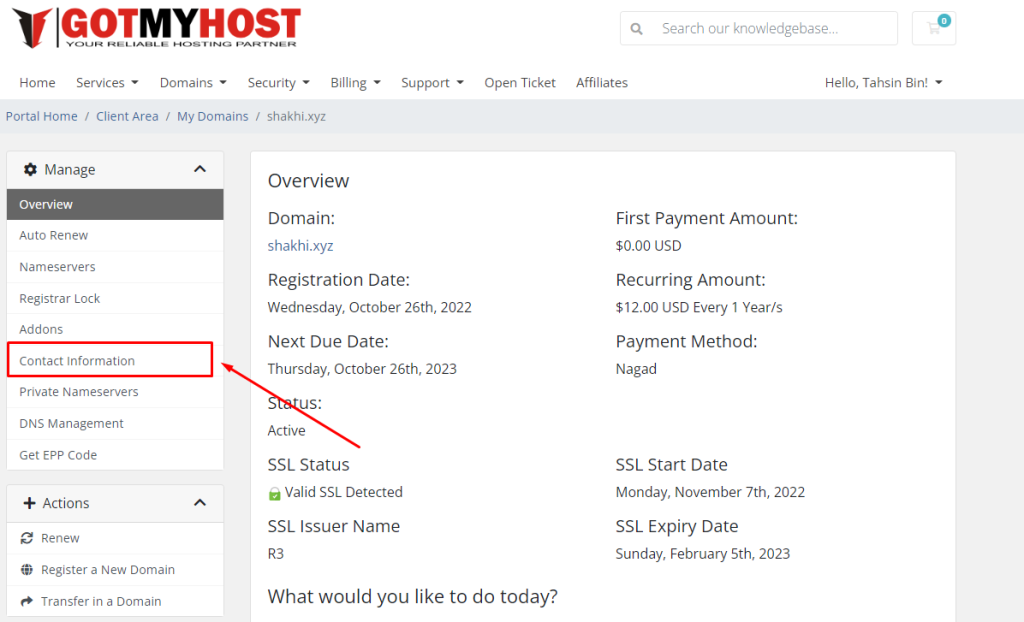Click the shopping cart icon
The image size is (1024, 622).
tap(934, 28)
